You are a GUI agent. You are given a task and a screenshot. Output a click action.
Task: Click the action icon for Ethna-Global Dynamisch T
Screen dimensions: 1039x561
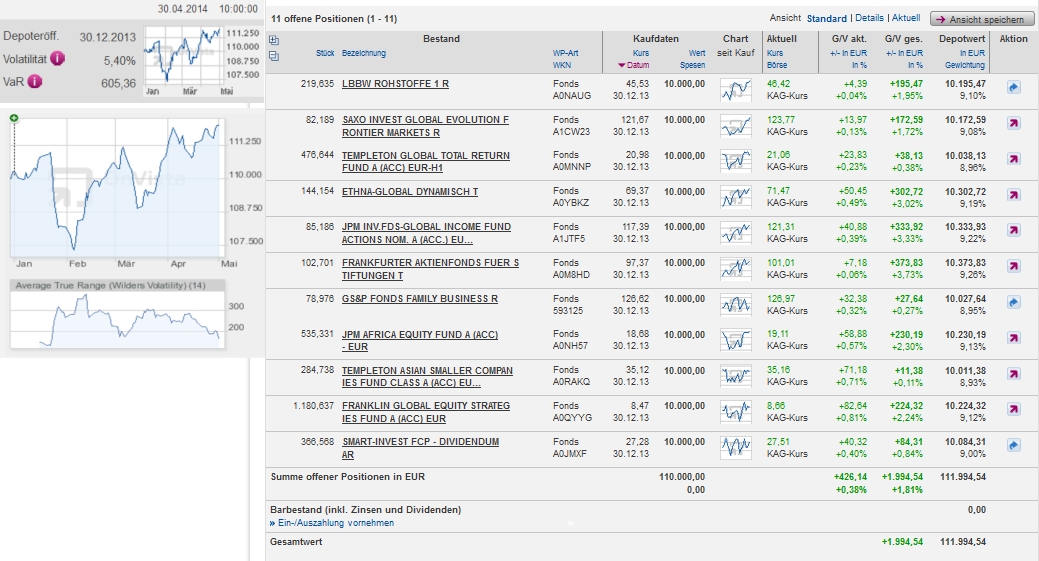coord(1013,195)
